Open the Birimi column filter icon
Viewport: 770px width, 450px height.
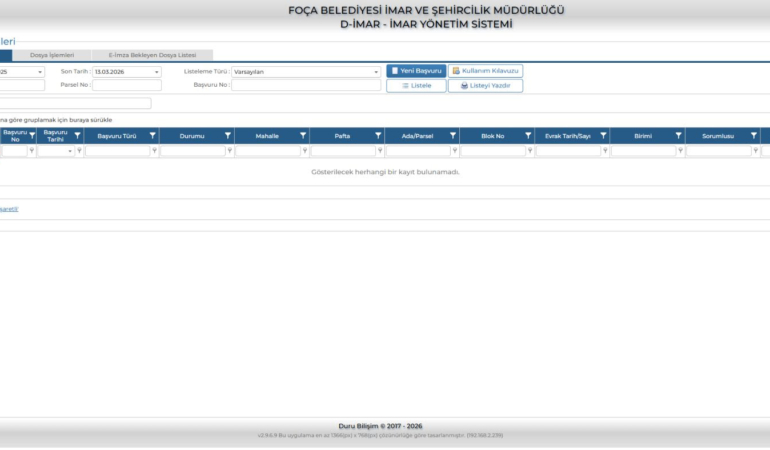[678, 136]
